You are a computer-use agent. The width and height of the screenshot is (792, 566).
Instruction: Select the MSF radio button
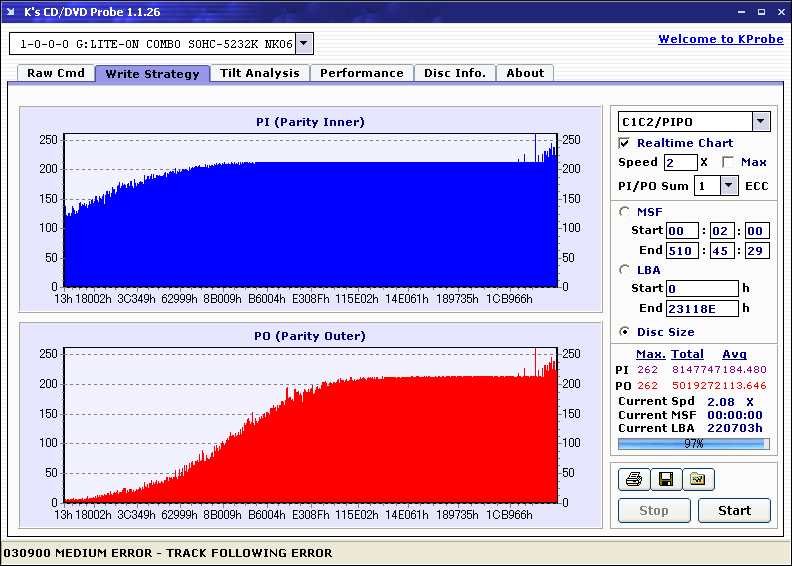[625, 212]
